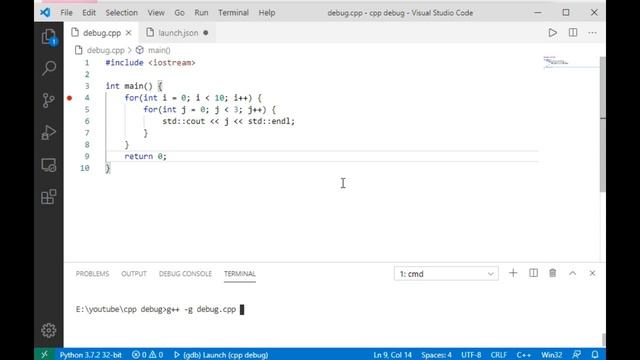The image size is (640, 360).
Task: Click the code minimap preview
Action: pyautogui.click(x=556, y=62)
